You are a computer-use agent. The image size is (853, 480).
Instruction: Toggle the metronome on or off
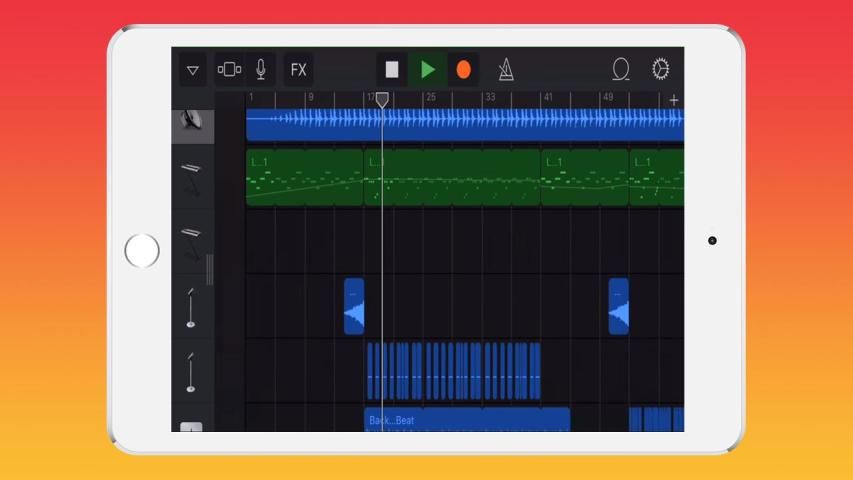[x=506, y=70]
